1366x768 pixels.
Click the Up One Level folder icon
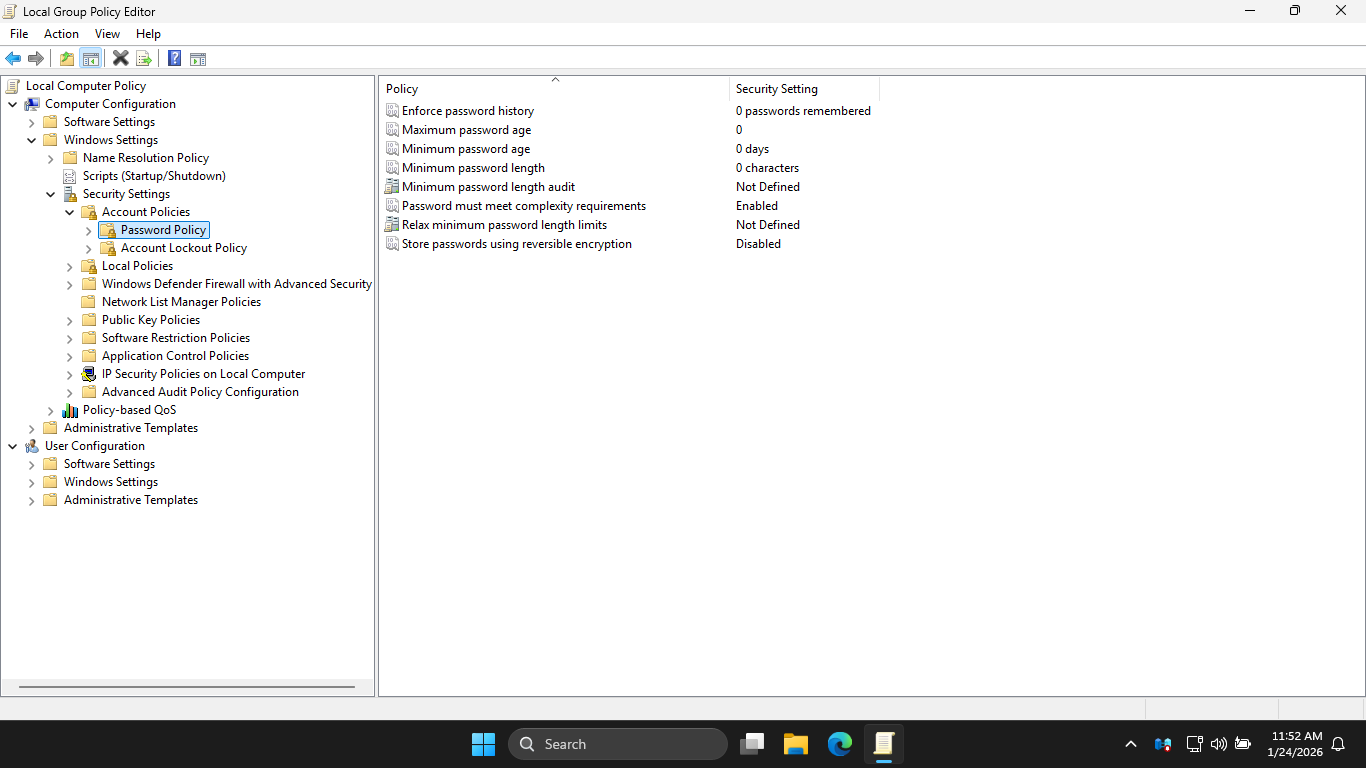[x=67, y=59]
